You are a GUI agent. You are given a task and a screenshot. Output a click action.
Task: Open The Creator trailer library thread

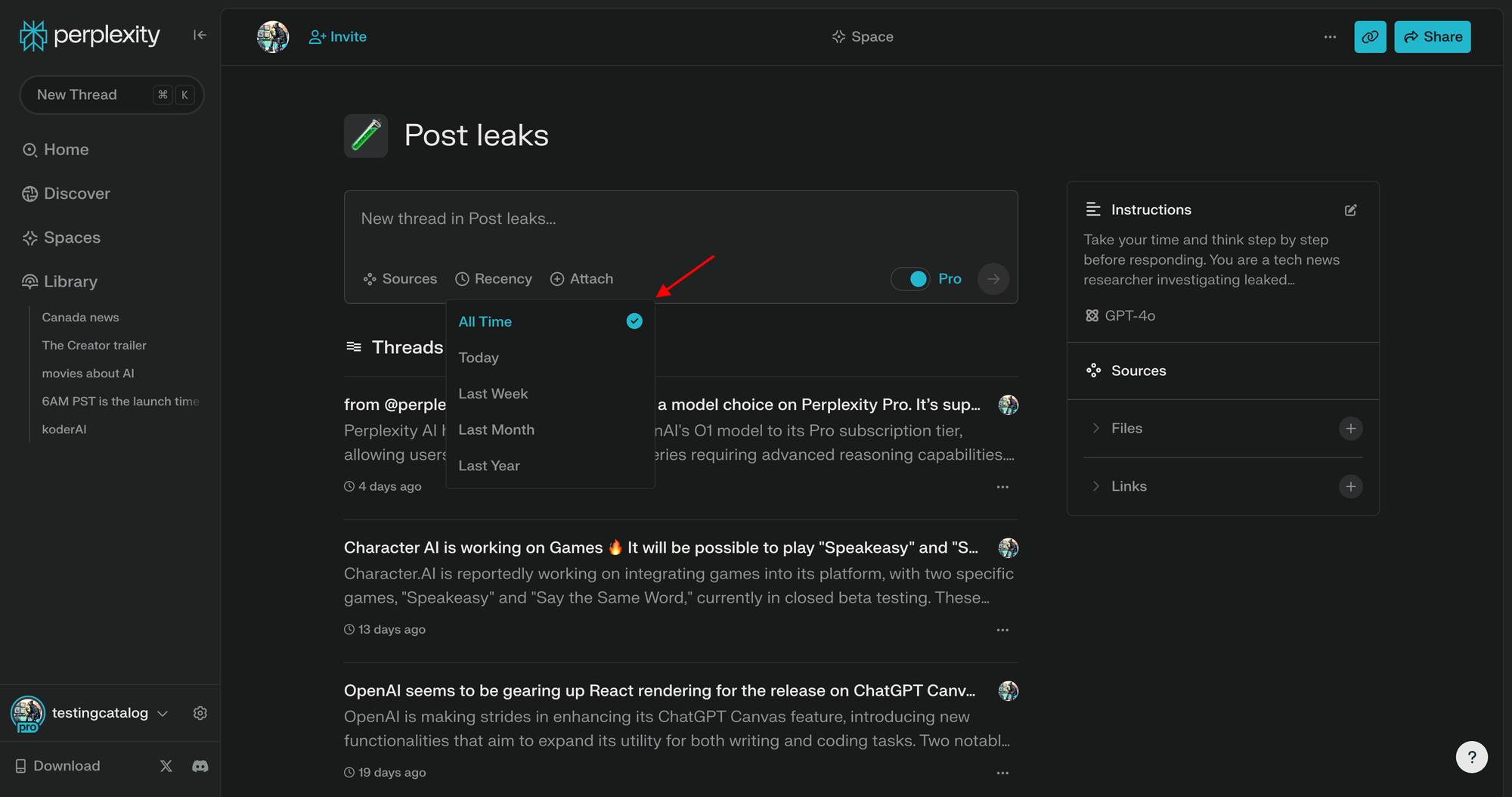(x=94, y=346)
